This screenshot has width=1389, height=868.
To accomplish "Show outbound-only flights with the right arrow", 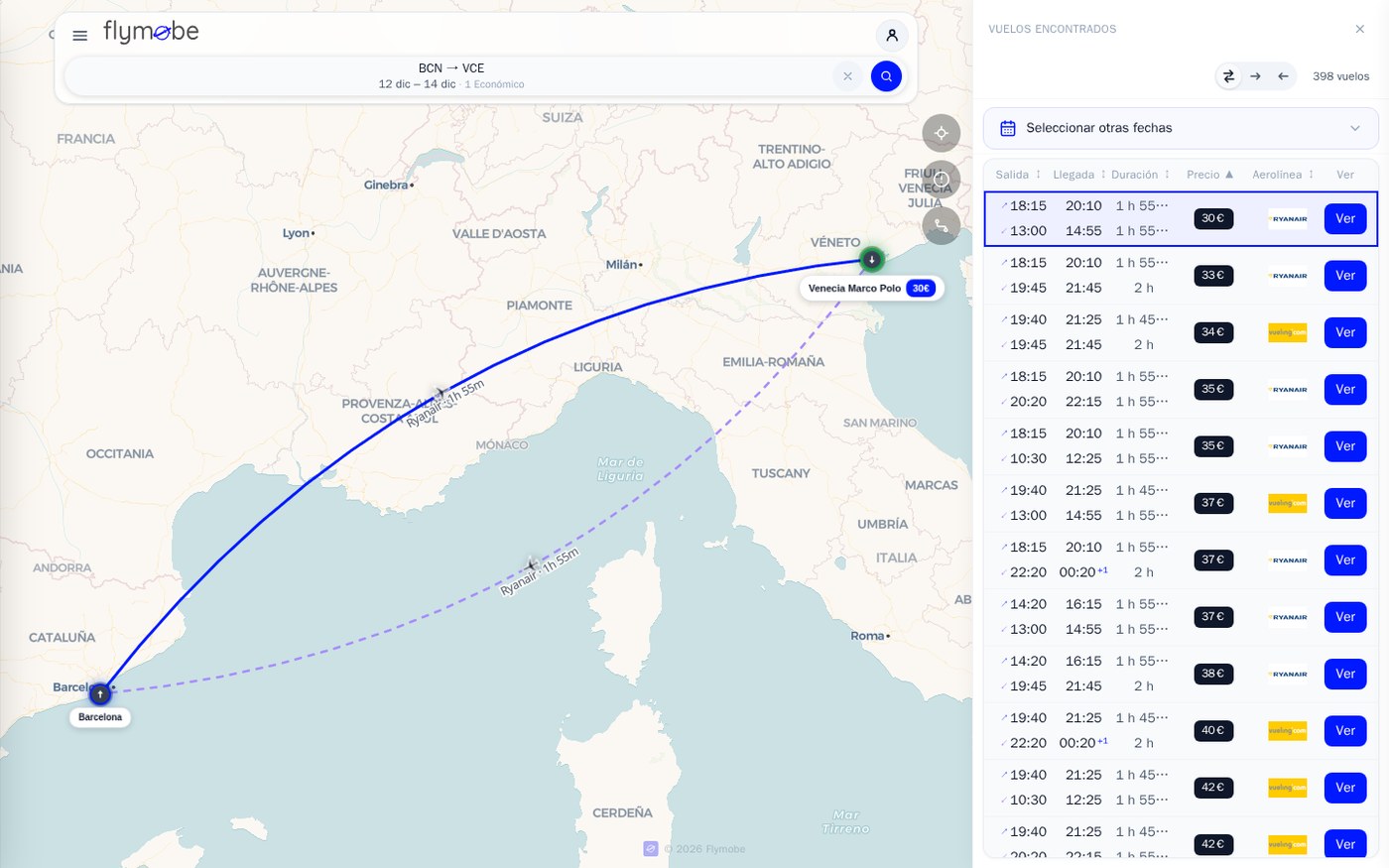I will (1255, 76).
